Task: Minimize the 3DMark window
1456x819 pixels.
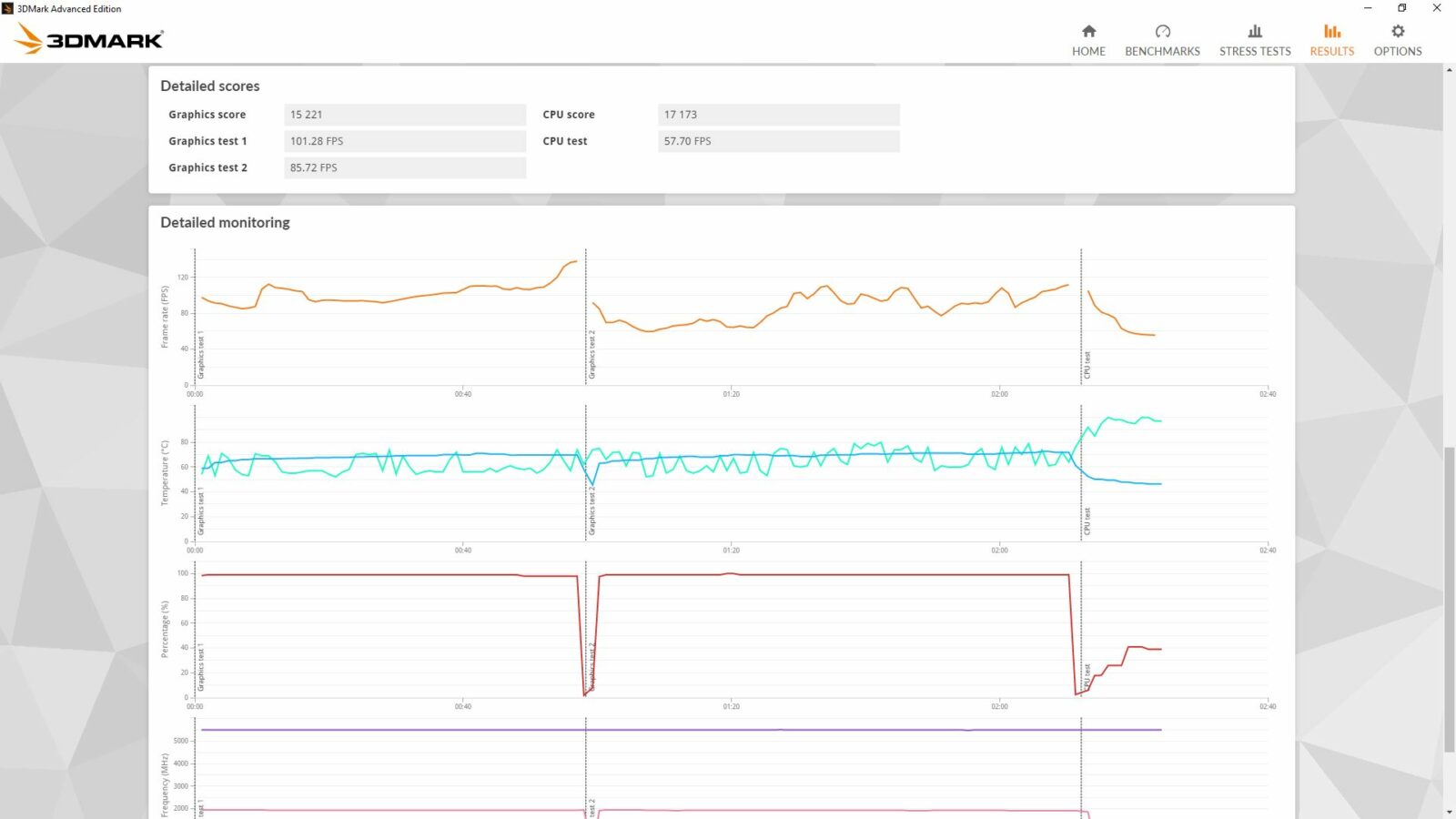Action: pyautogui.click(x=1369, y=8)
